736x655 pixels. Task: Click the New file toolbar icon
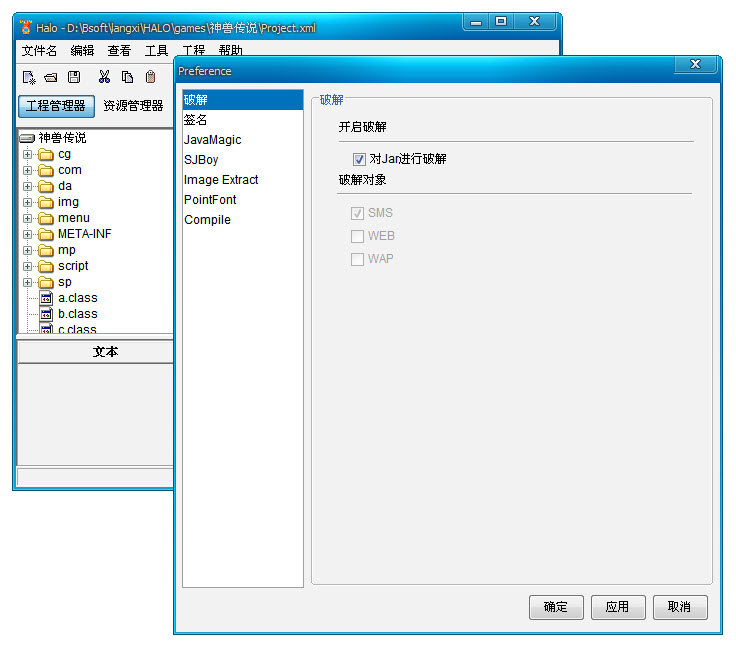[29, 77]
